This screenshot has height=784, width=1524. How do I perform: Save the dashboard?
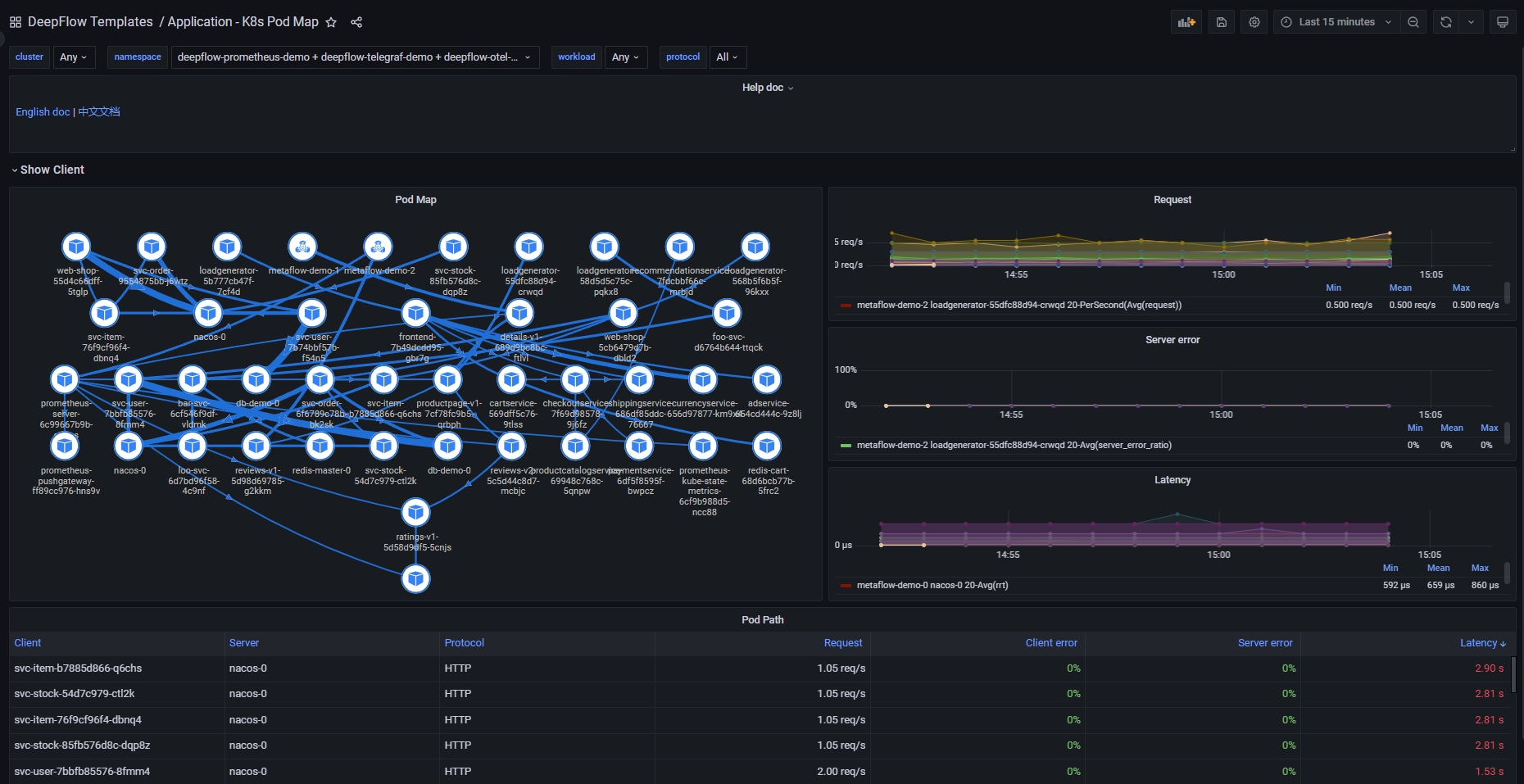point(1221,22)
